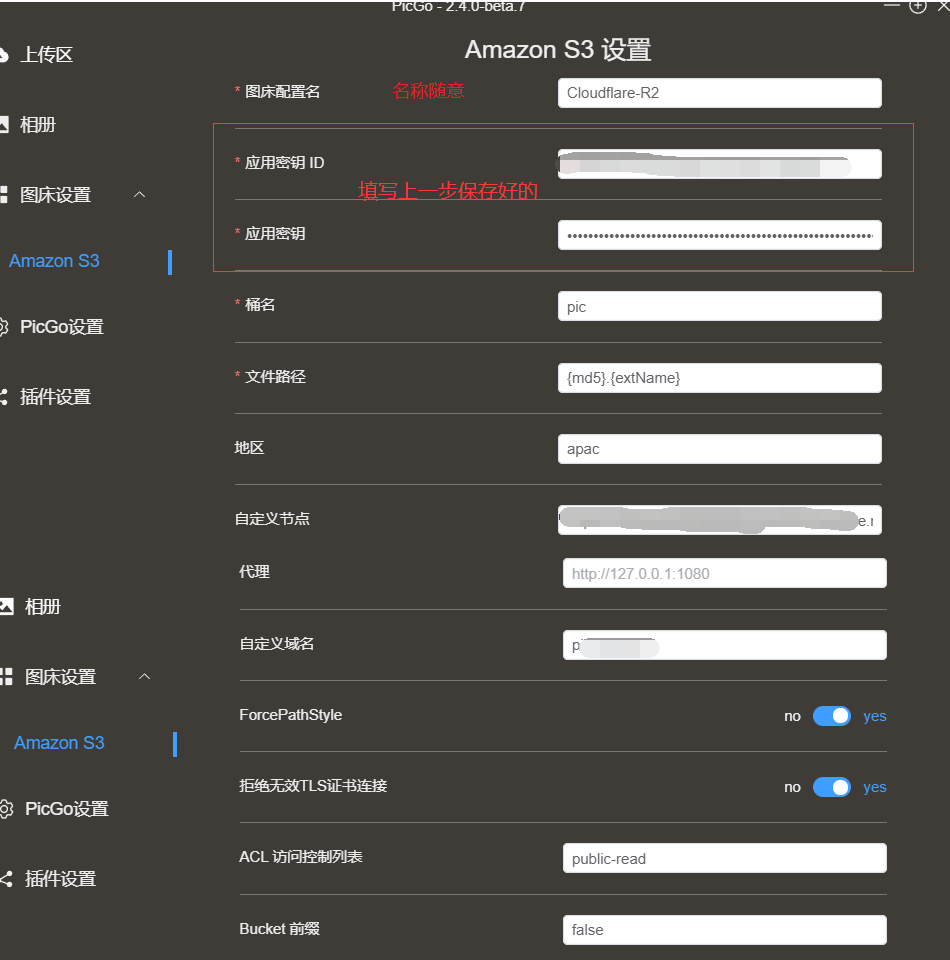The image size is (950, 960).
Task: Open the lower 插件设置 plugin settings
Action: pyautogui.click(x=60, y=879)
